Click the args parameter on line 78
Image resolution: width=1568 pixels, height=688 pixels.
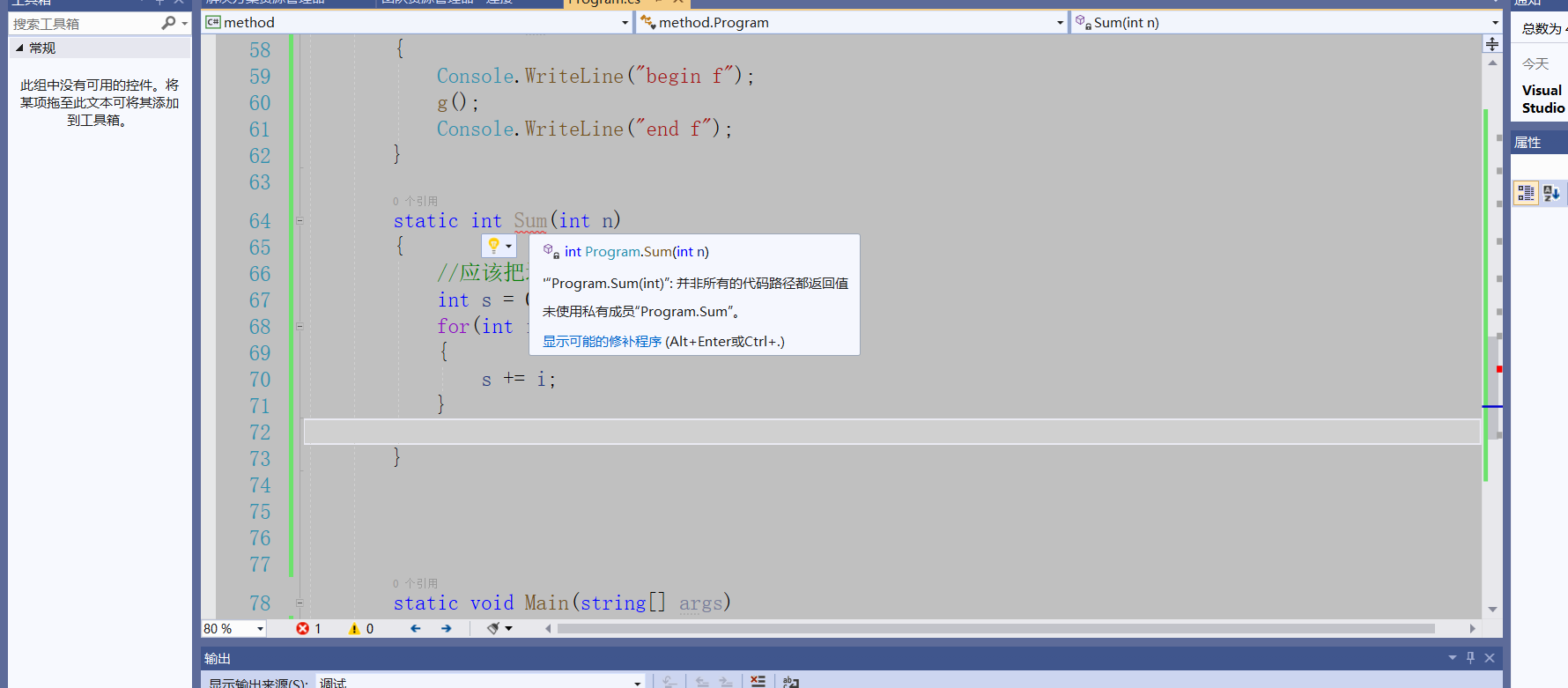701,603
